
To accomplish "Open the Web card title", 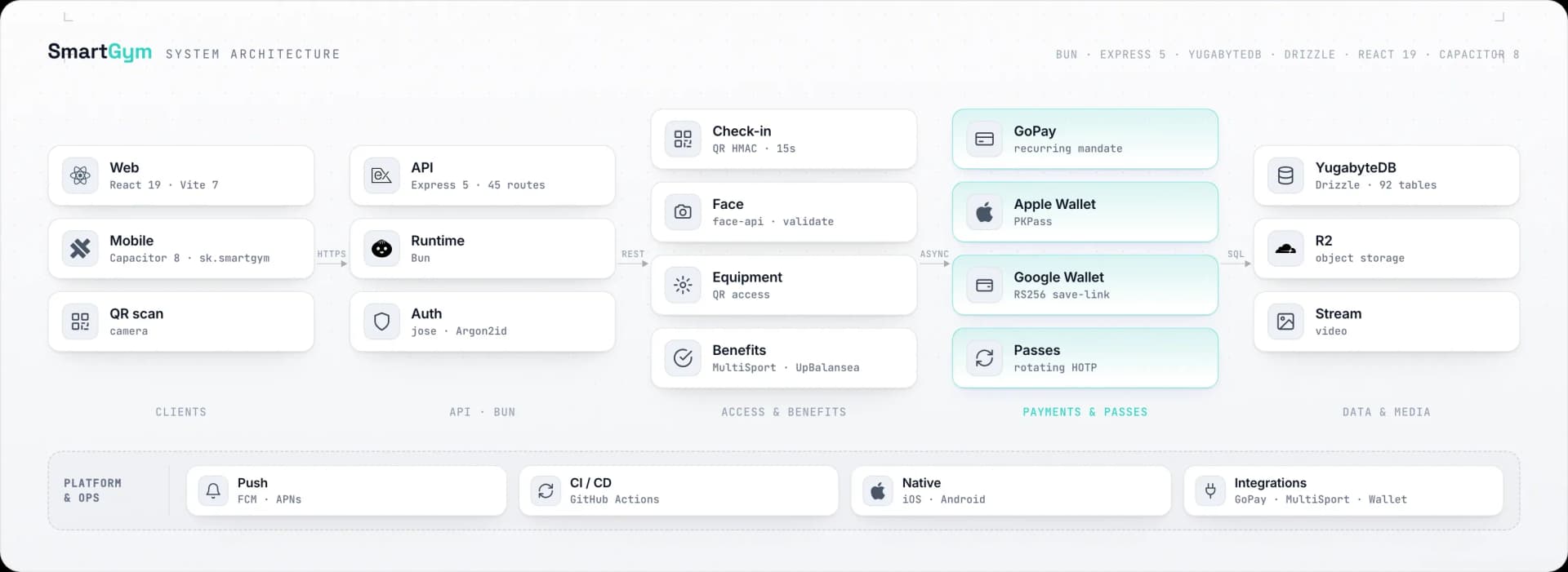I will pos(124,167).
